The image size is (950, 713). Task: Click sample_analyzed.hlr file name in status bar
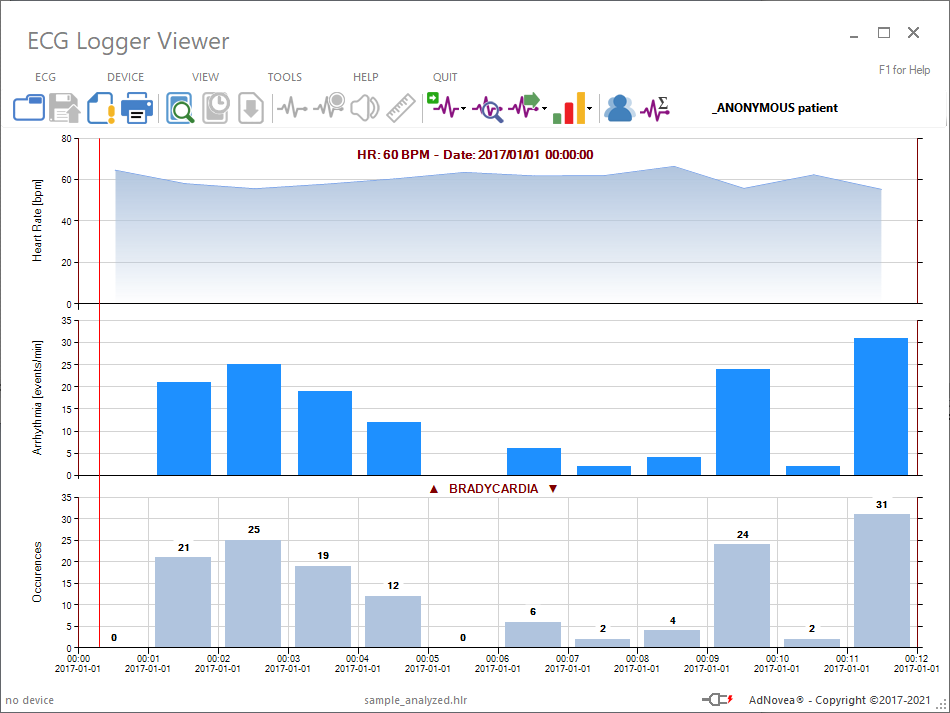(416, 700)
